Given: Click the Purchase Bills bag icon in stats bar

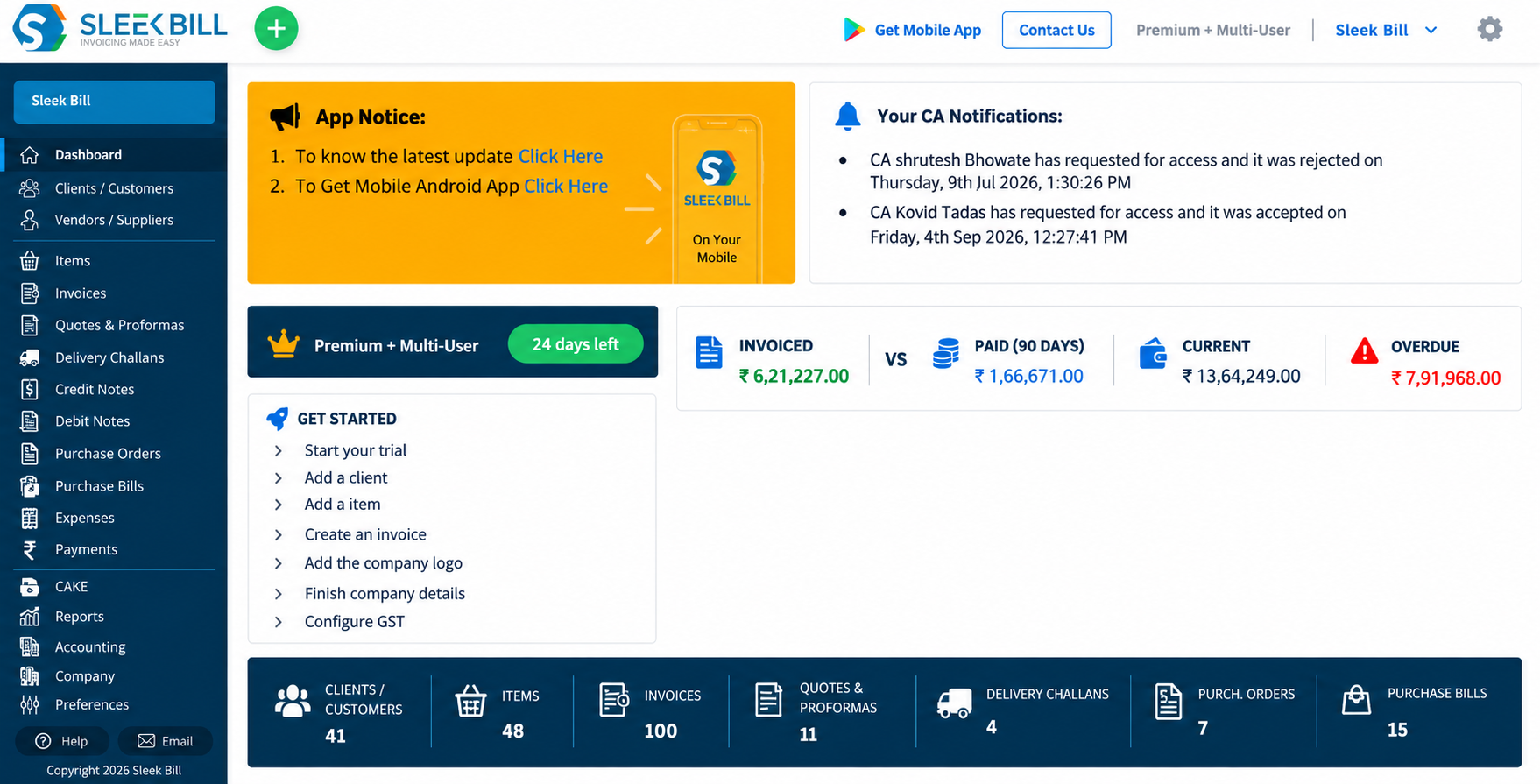Looking at the screenshot, I should point(1356,700).
